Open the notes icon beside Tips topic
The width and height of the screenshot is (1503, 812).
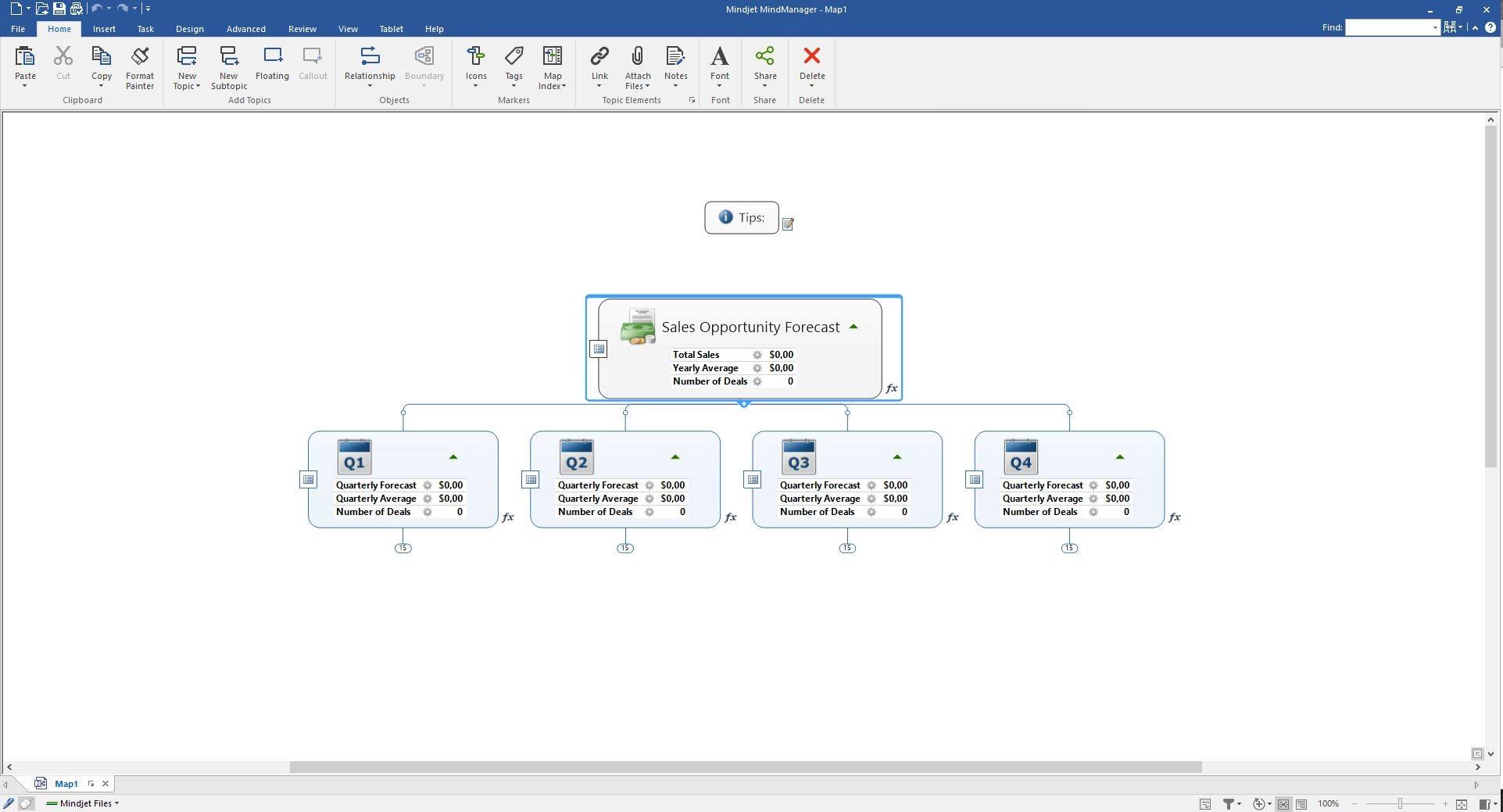tap(788, 224)
